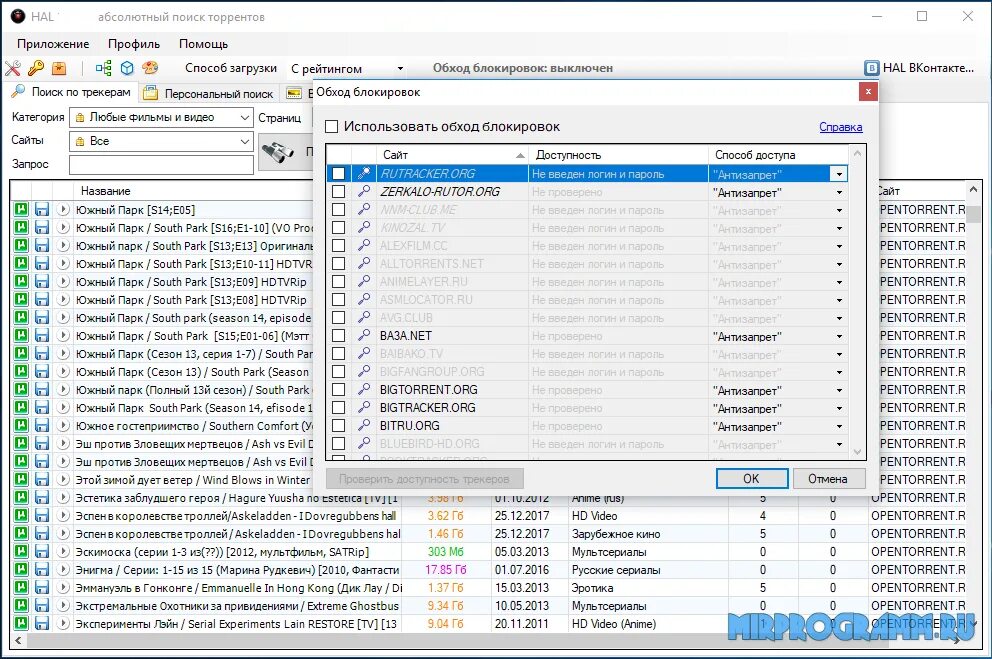Click Отмена button in dialog
Screen dimensions: 992x659
tap(828, 479)
